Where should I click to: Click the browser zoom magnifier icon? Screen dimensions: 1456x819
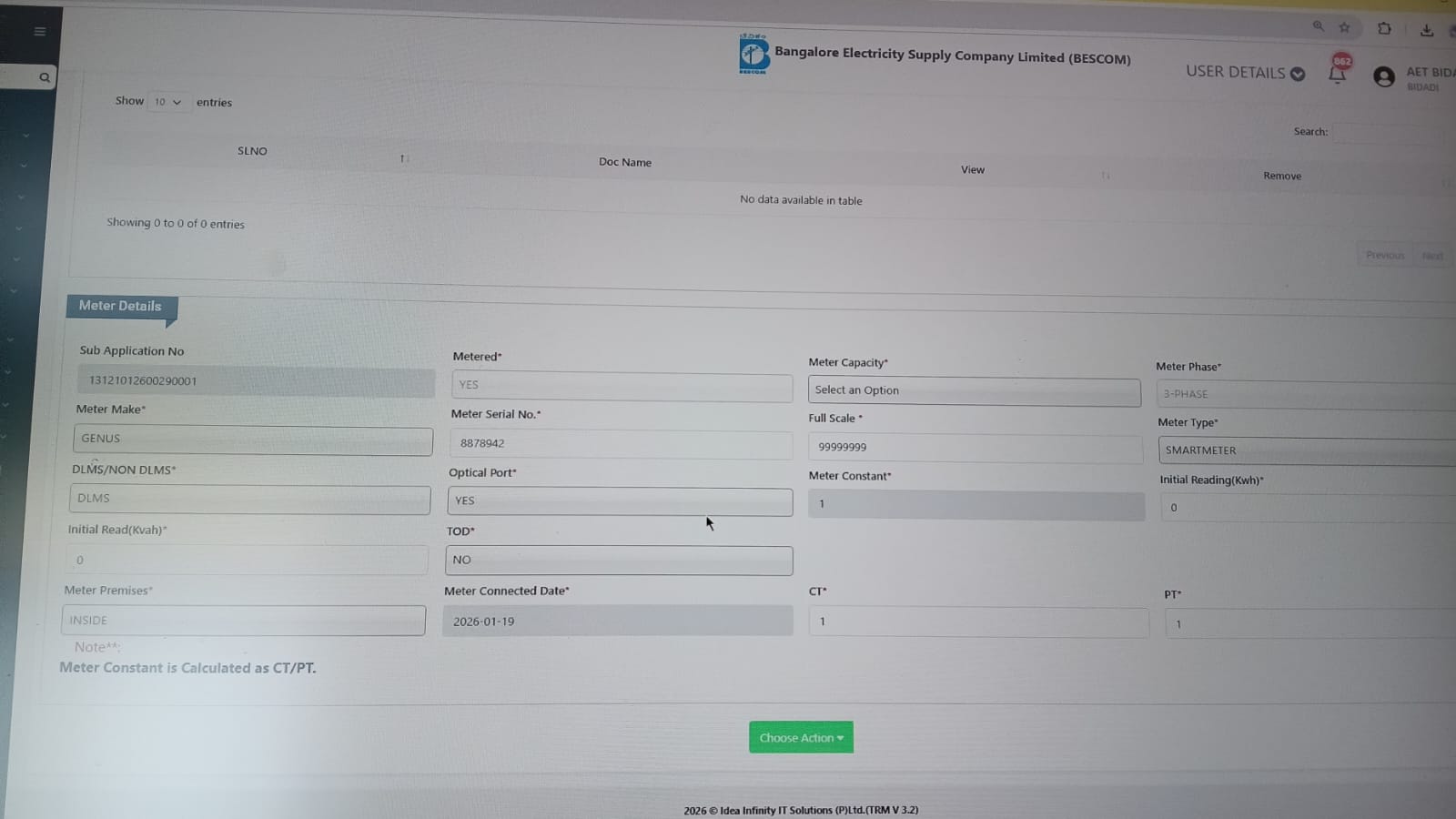click(1318, 26)
